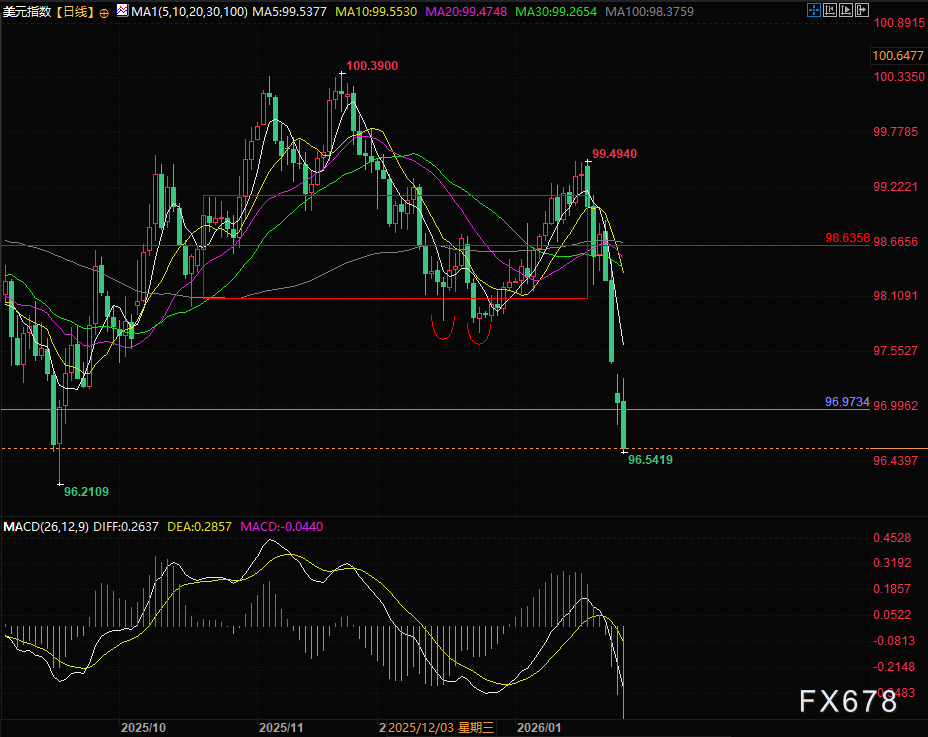Open MACD(26,12,9) indicator settings
The width and height of the screenshot is (928, 737).
tap(46, 526)
